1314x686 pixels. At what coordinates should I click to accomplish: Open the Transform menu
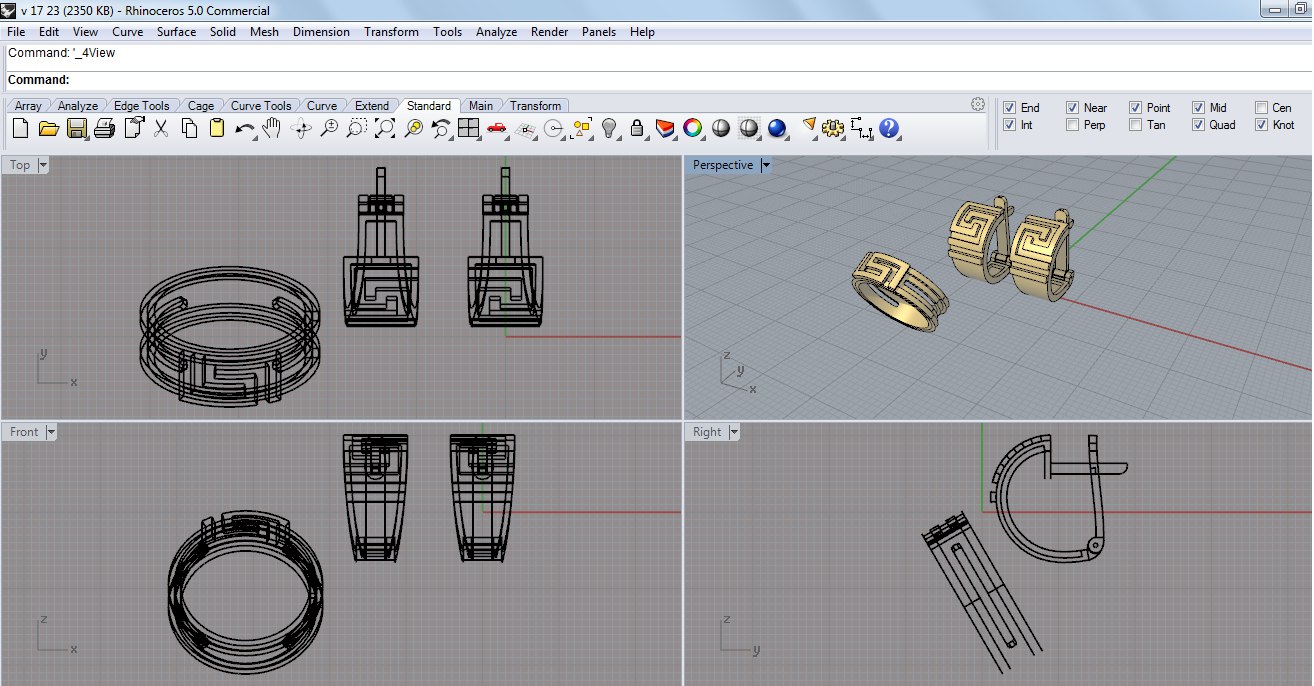pyautogui.click(x=391, y=31)
